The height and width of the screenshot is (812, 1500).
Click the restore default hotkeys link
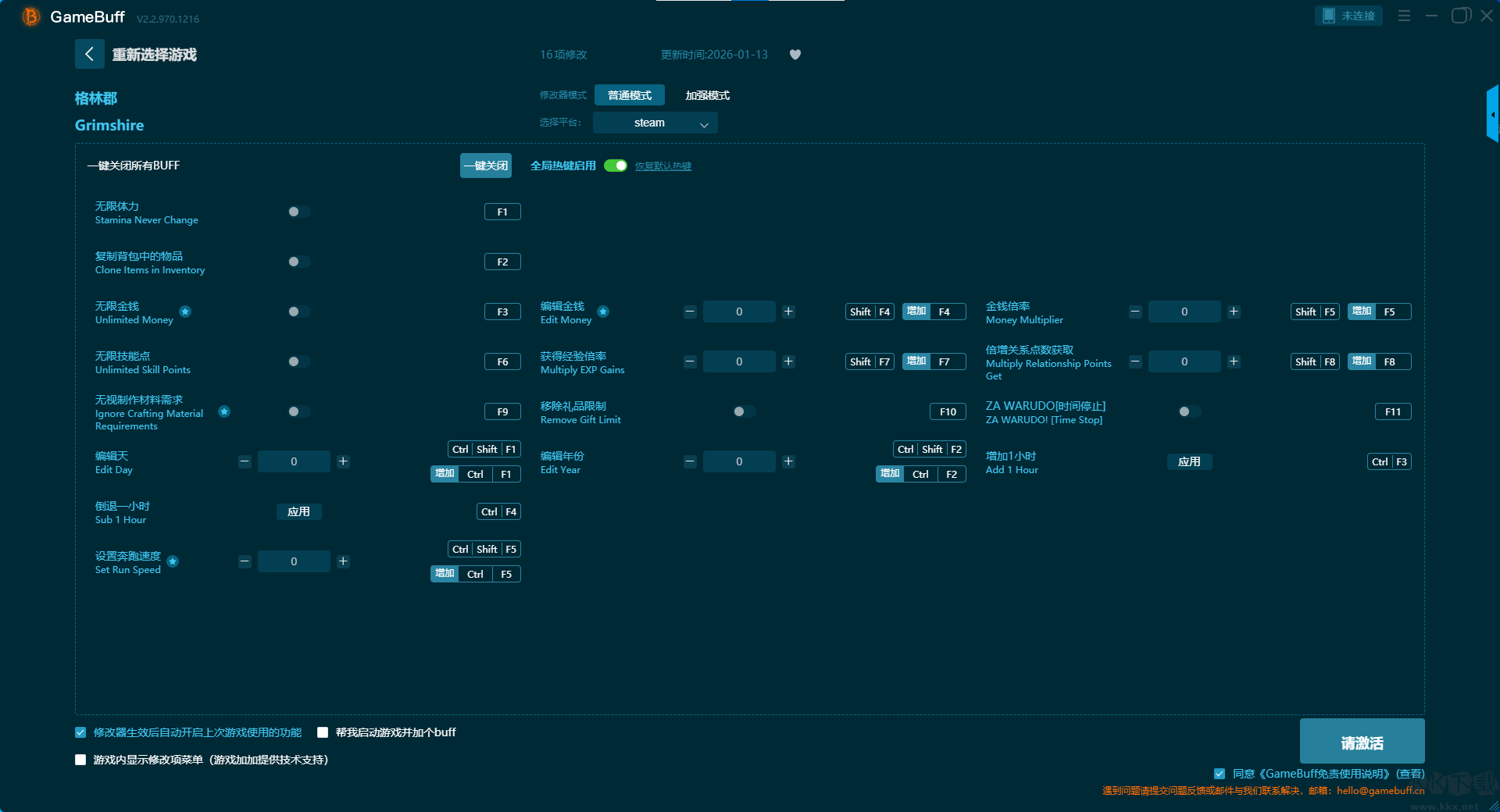[662, 166]
